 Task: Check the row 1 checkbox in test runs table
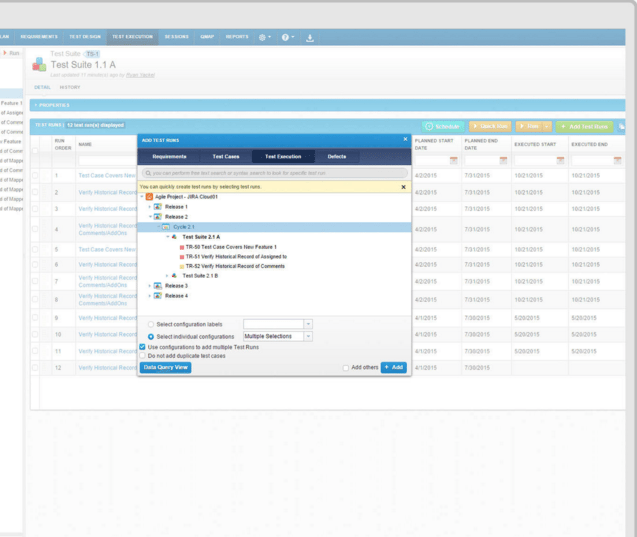coord(35,175)
